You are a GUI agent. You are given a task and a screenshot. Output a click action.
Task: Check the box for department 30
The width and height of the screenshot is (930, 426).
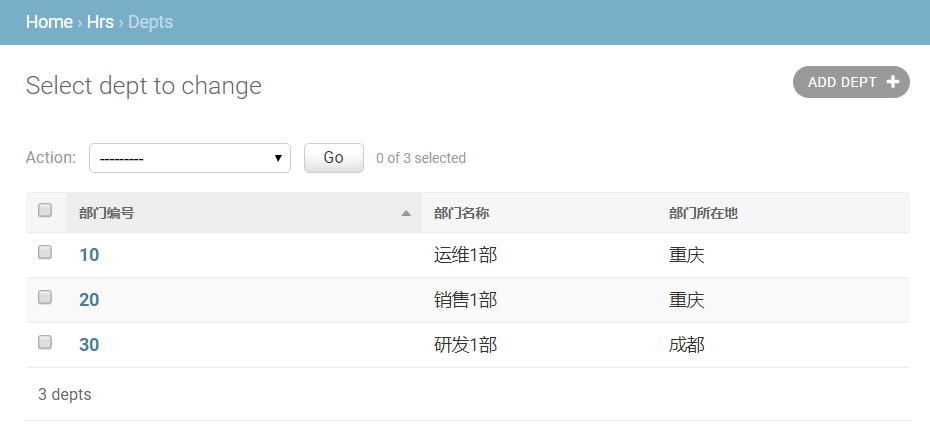45,342
